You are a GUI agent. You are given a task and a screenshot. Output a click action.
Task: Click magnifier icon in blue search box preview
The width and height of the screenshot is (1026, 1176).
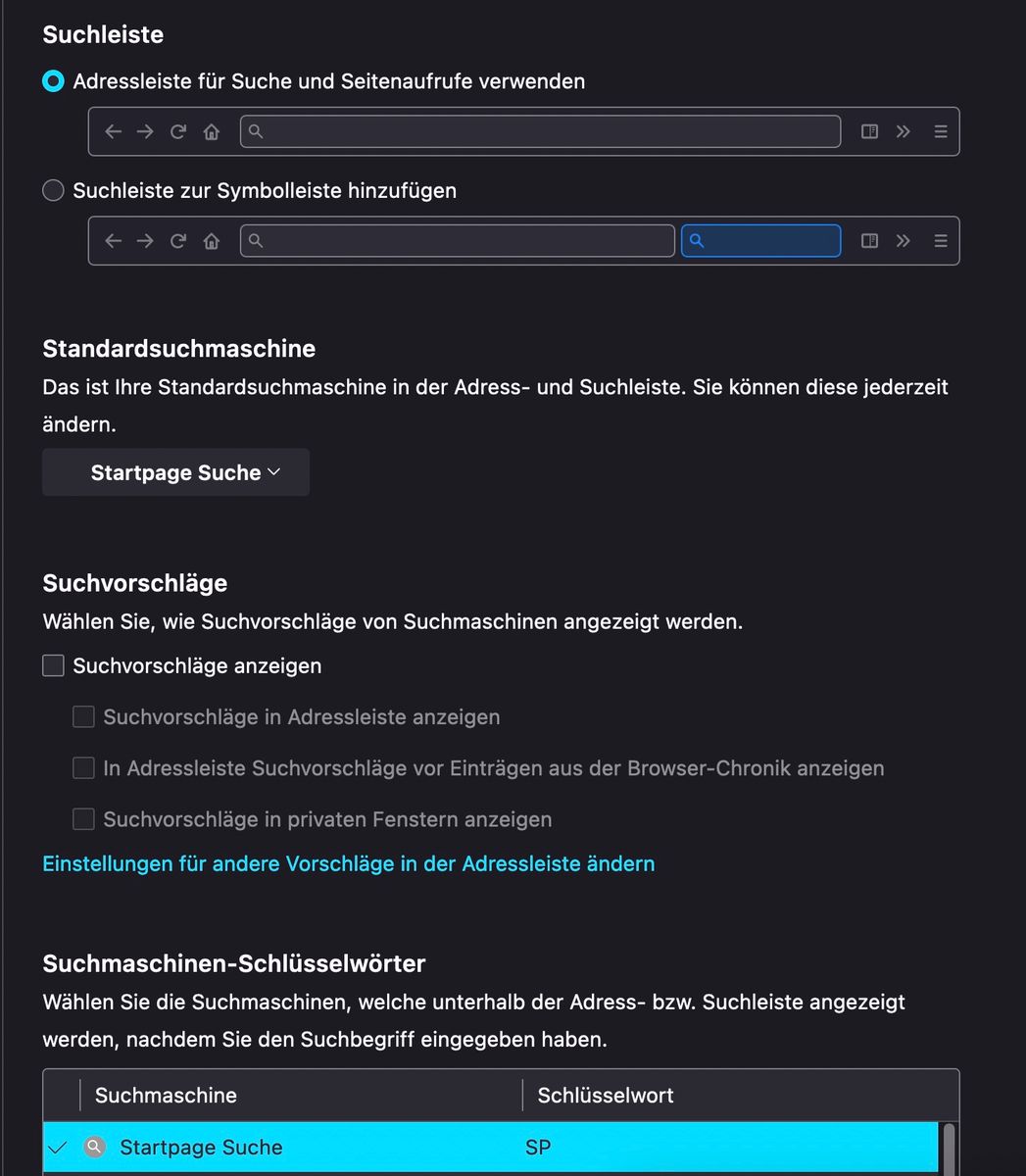[697, 241]
